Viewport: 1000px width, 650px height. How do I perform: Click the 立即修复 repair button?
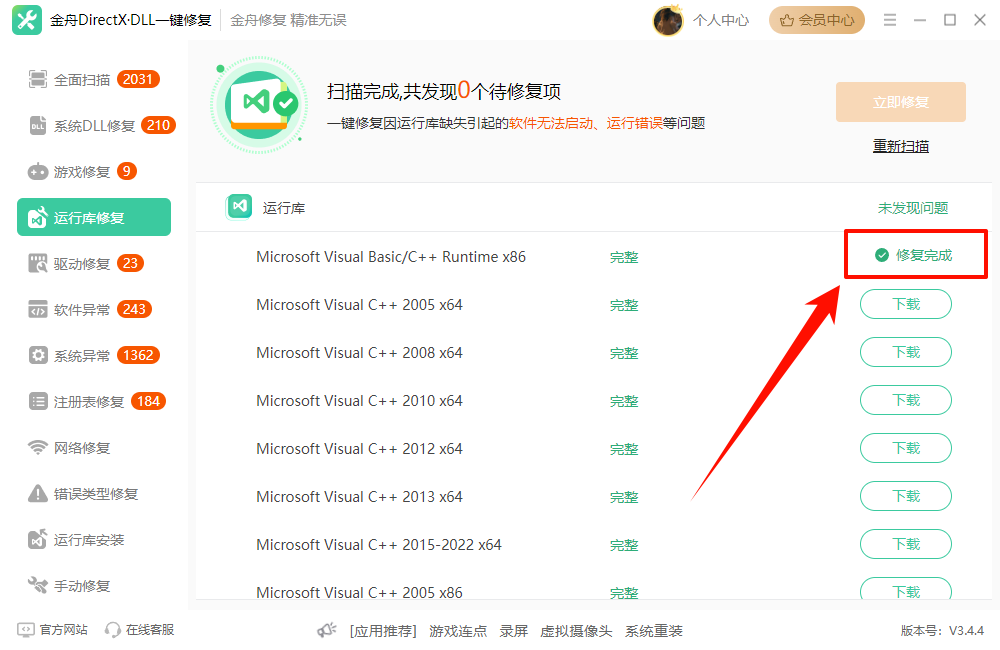(x=901, y=102)
